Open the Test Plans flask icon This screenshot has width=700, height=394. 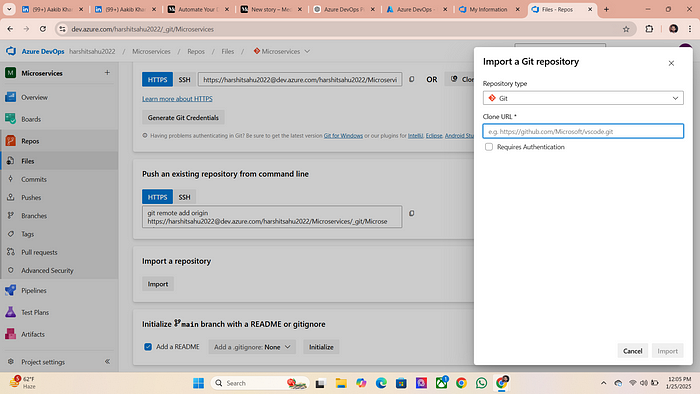click(x=11, y=312)
